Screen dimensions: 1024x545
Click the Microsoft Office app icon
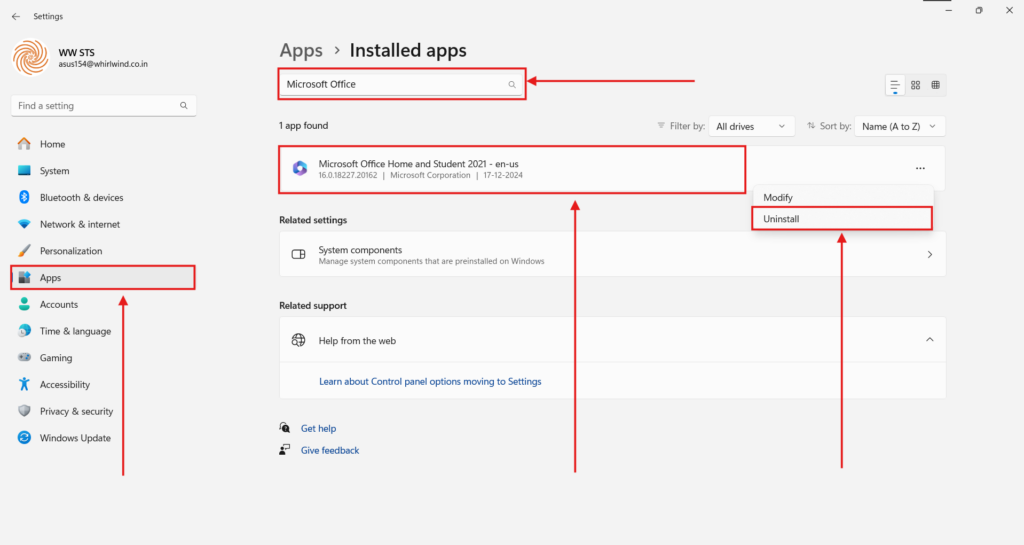tap(299, 168)
